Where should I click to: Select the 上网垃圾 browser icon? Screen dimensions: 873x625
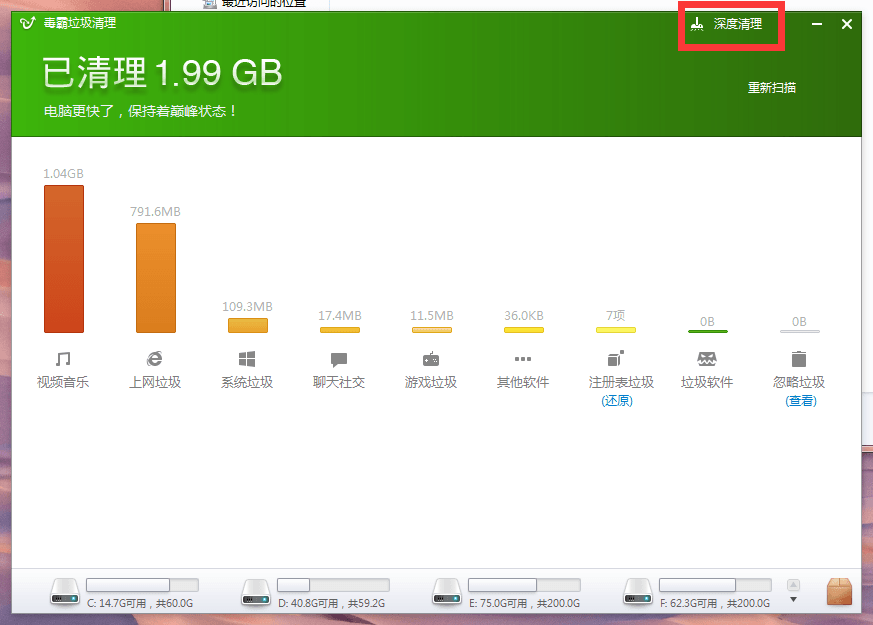point(155,358)
